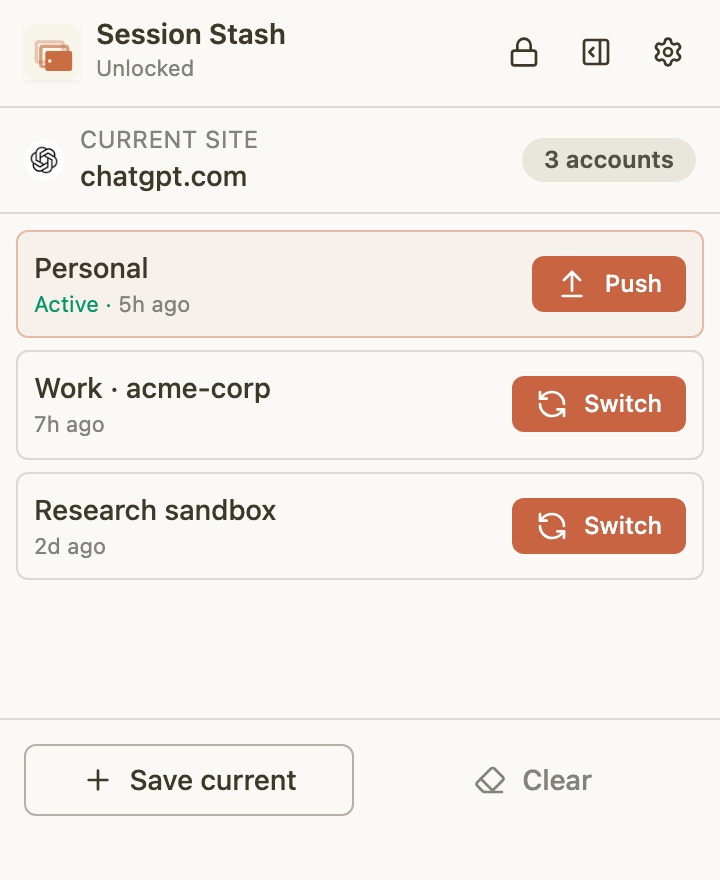Lock the stash with the padlock icon
The height and width of the screenshot is (880, 720).
tap(524, 52)
